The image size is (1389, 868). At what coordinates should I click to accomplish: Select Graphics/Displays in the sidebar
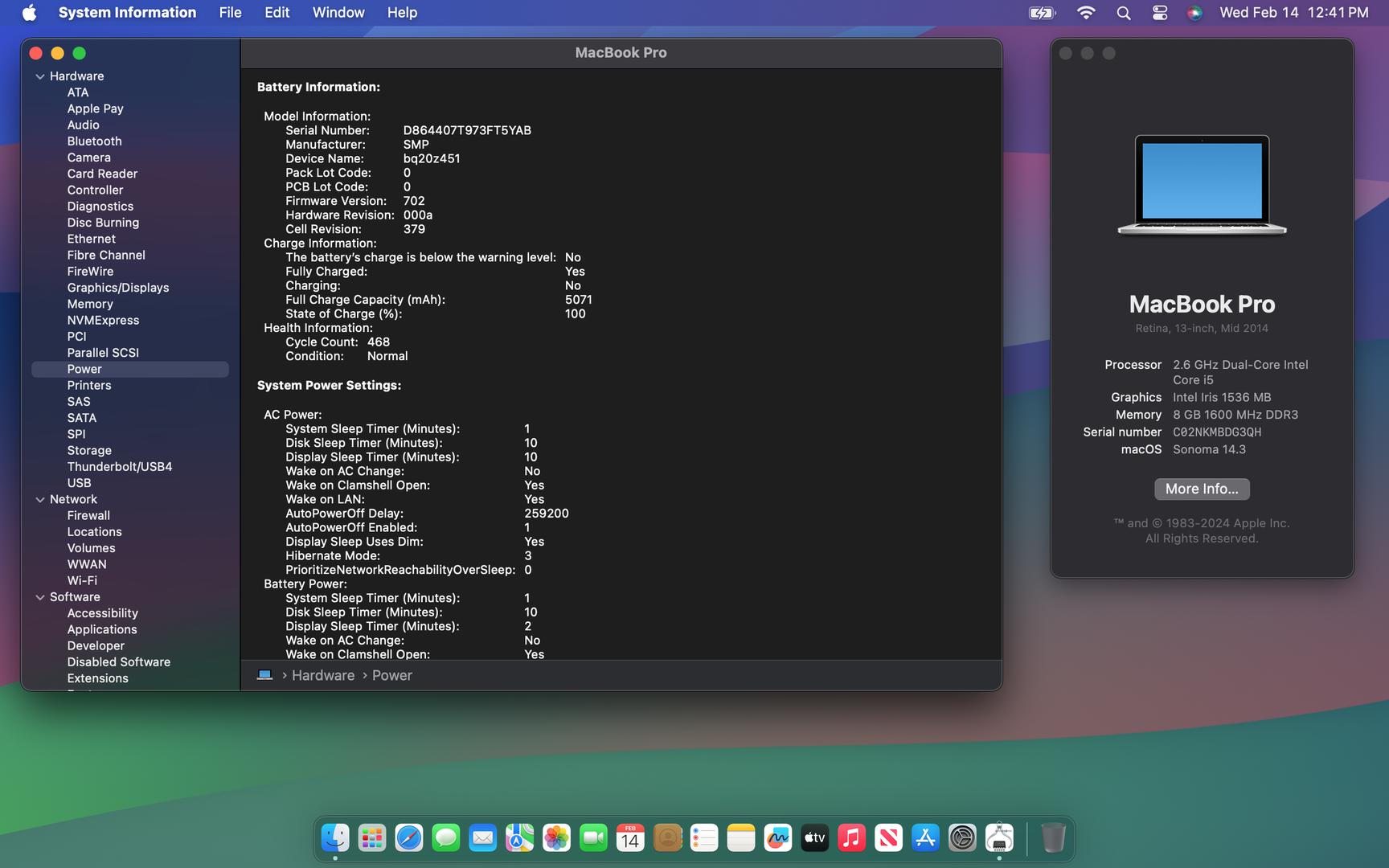pos(118,288)
